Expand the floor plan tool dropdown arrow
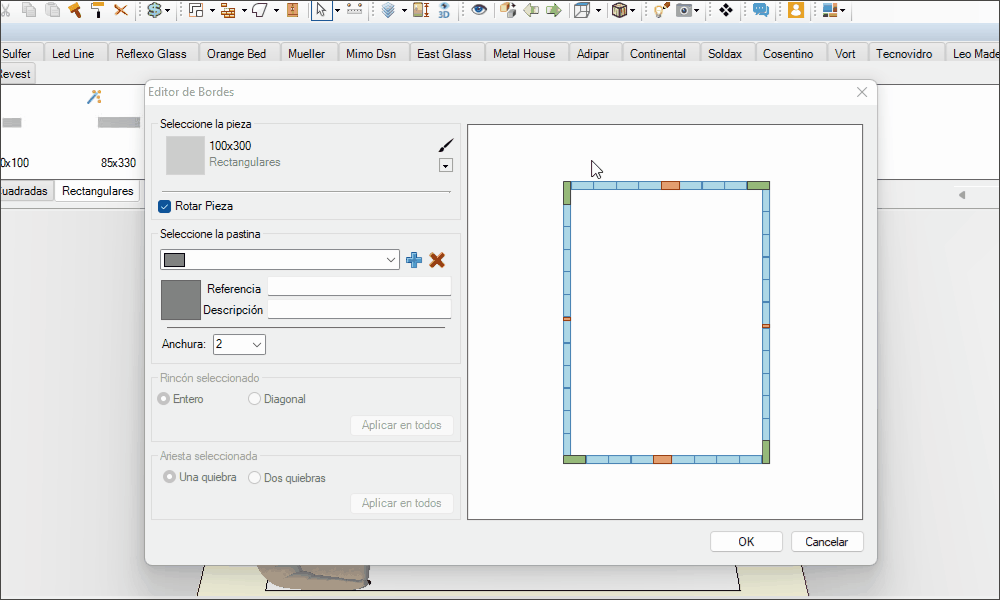This screenshot has height=600, width=1000. (212, 11)
